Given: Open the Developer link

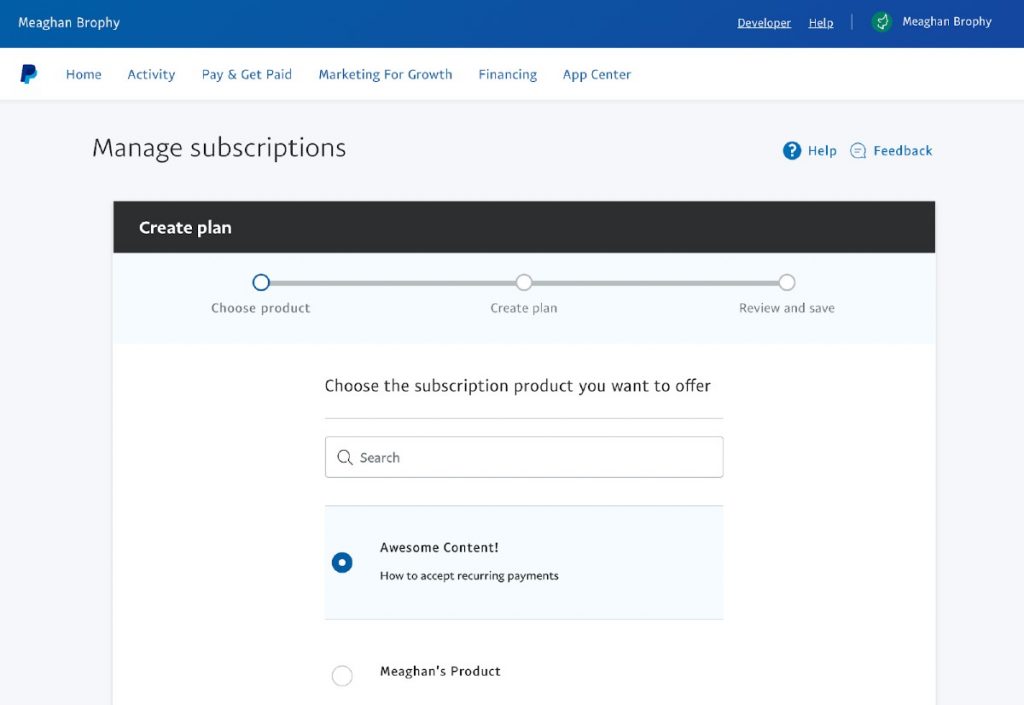Looking at the screenshot, I should tap(764, 22).
